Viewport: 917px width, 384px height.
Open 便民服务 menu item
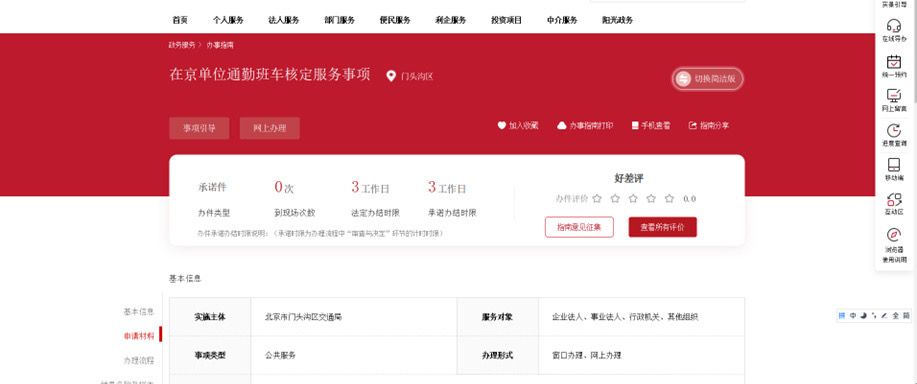coord(395,20)
